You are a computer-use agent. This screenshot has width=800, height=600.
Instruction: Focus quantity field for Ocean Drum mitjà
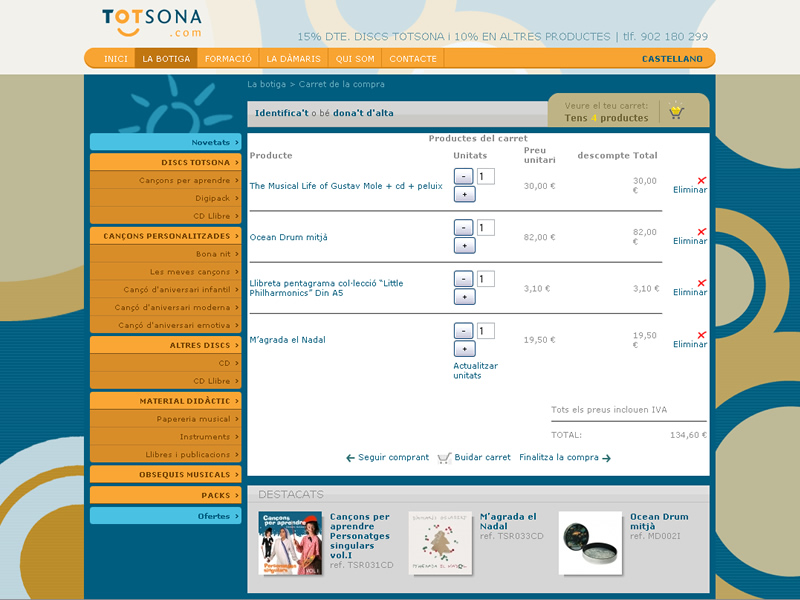[x=486, y=228]
